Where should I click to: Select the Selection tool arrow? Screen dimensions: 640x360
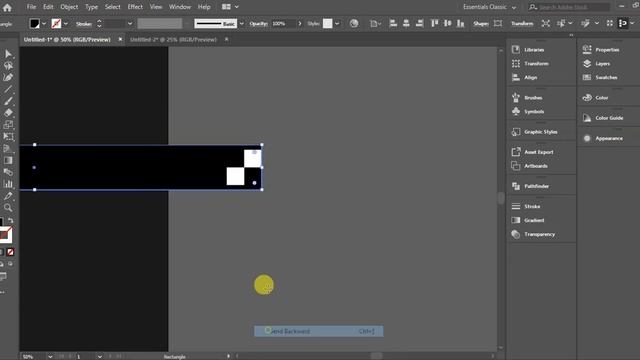click(8, 54)
